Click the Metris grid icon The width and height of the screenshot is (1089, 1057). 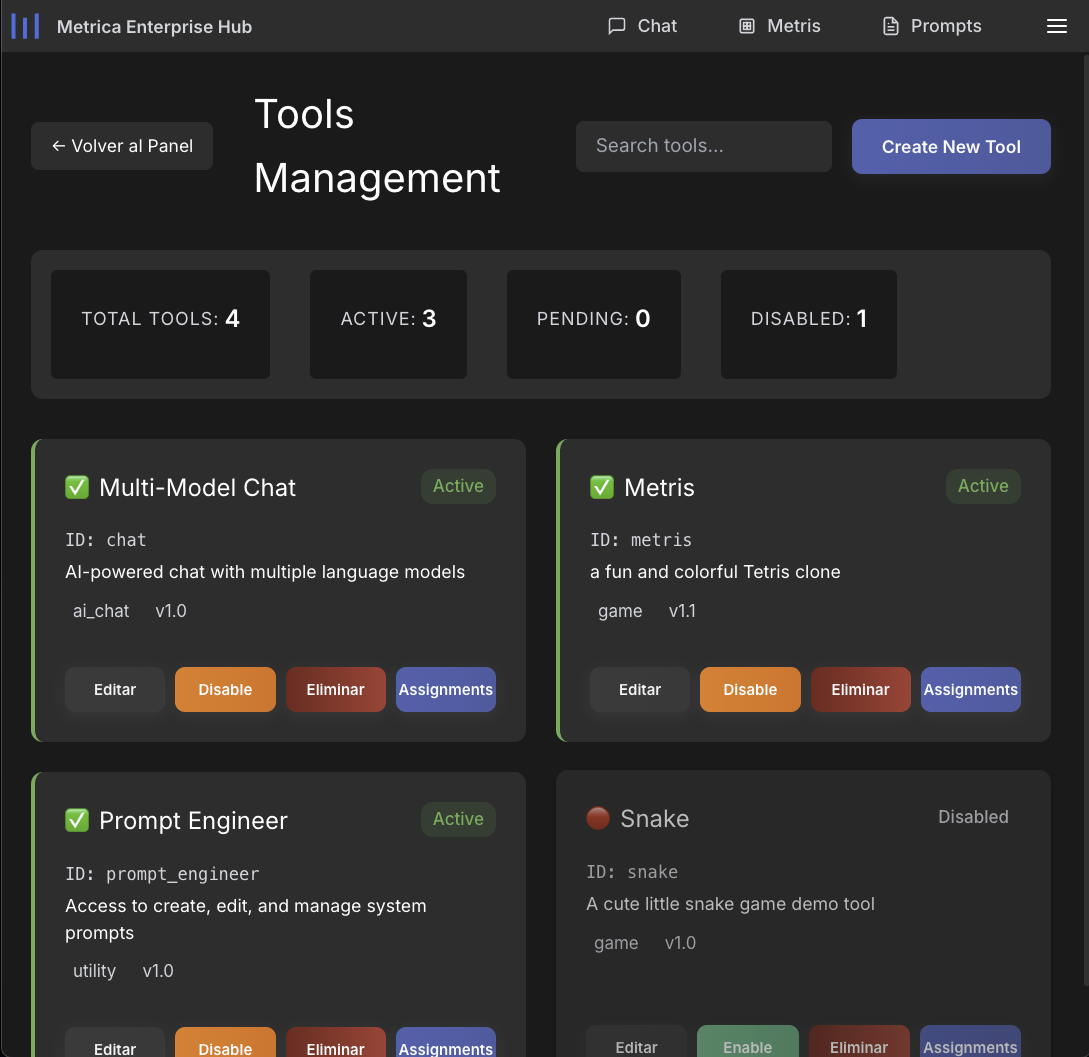pyautogui.click(x=747, y=26)
